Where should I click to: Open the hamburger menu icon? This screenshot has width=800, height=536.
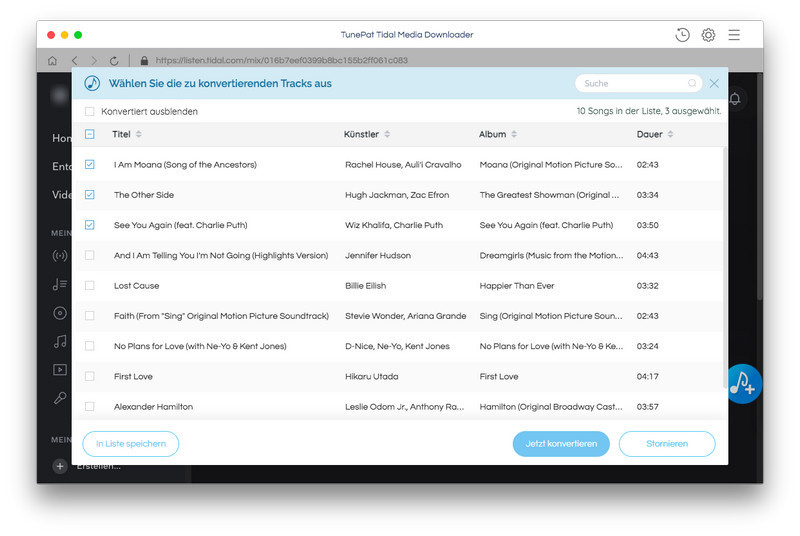tap(734, 35)
